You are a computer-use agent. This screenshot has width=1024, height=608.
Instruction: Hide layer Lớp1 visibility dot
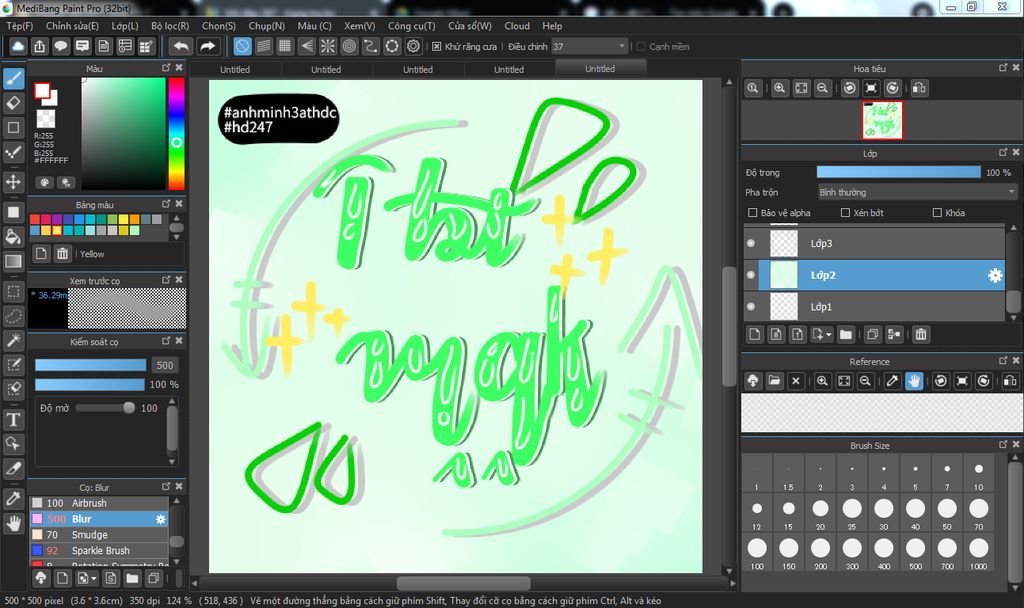point(751,306)
